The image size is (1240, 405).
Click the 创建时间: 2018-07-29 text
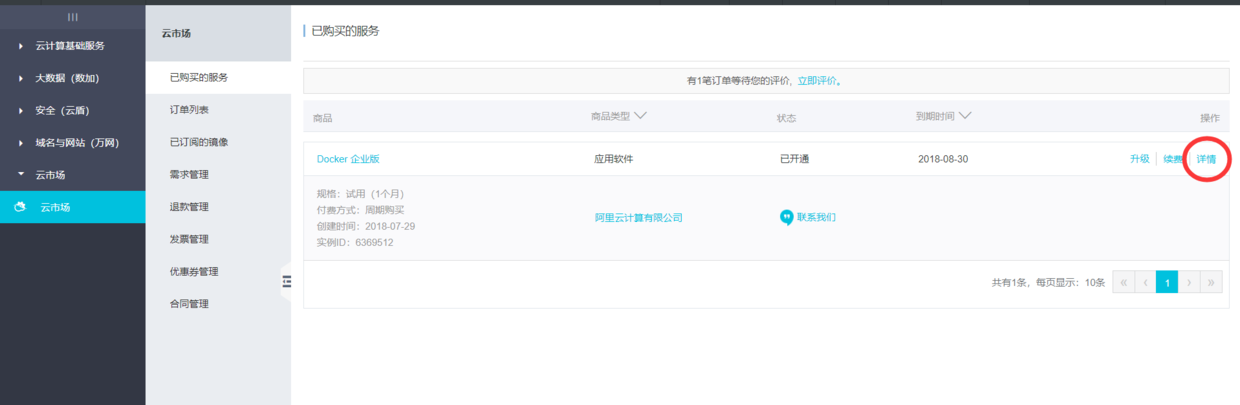coord(365,226)
